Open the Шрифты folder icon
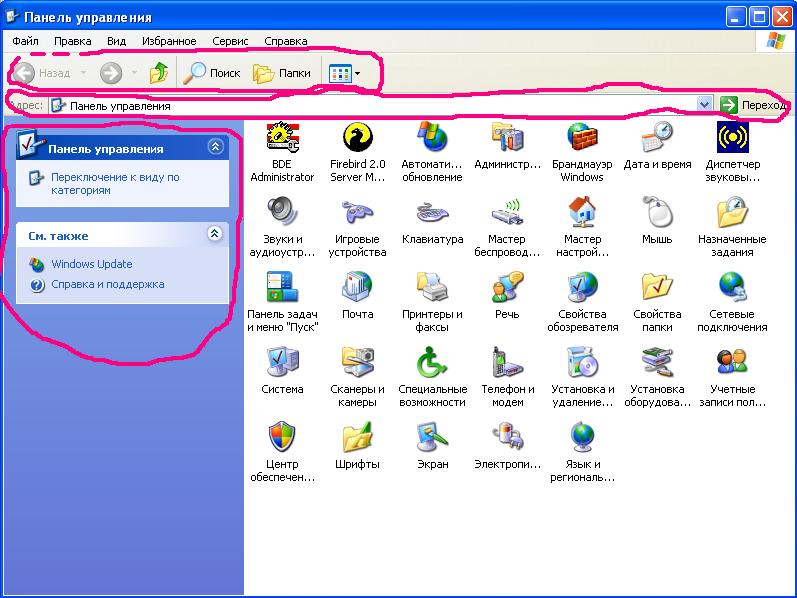Viewport: 797px width, 598px height. pyautogui.click(x=357, y=437)
